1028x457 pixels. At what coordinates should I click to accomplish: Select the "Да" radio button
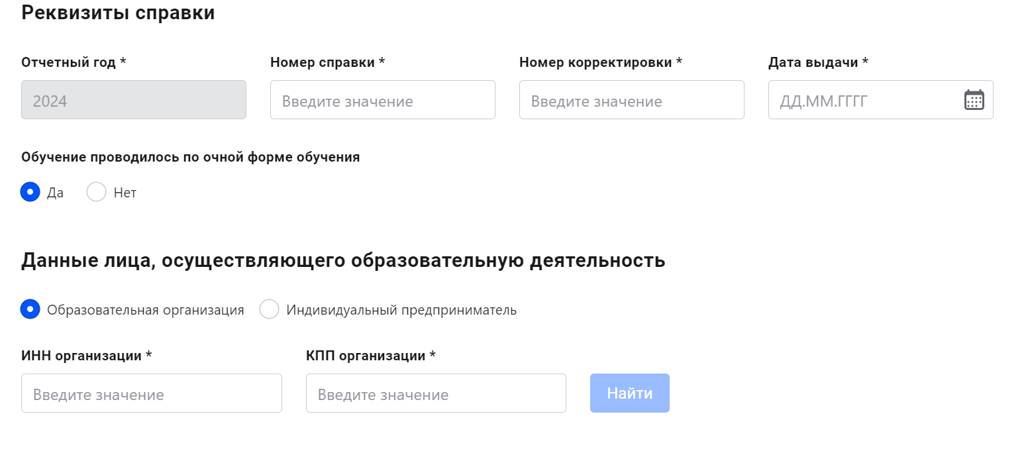tap(30, 192)
